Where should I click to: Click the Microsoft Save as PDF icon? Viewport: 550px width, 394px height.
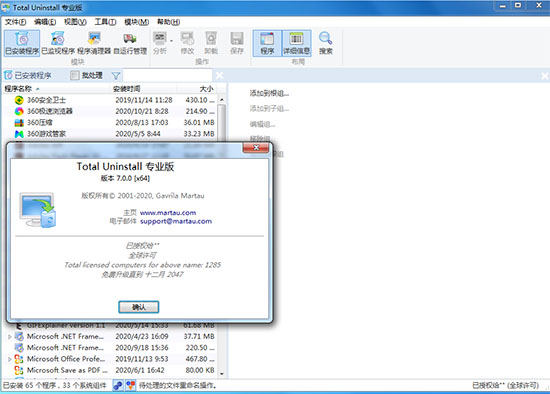[19, 370]
